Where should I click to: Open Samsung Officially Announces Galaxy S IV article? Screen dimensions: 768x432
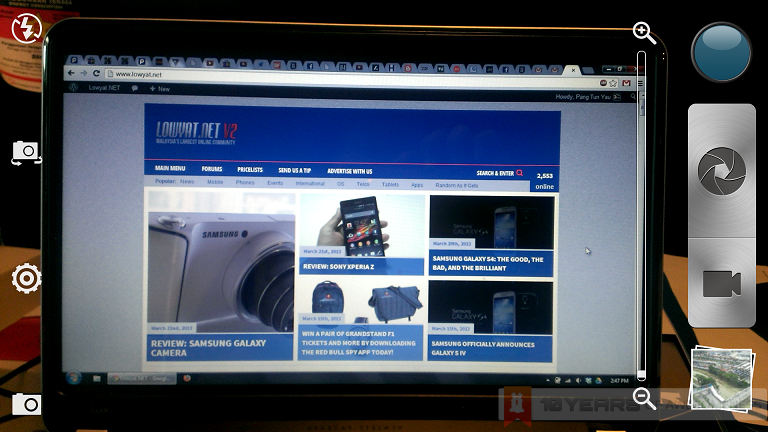(483, 348)
